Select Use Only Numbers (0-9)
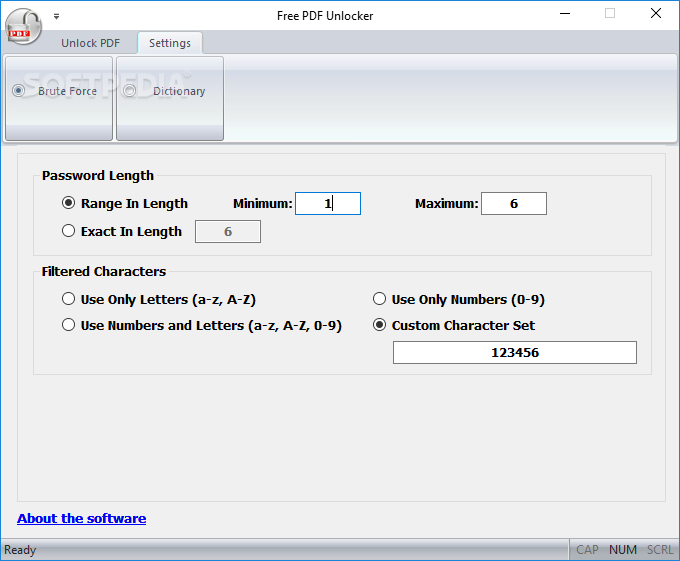 point(459,299)
